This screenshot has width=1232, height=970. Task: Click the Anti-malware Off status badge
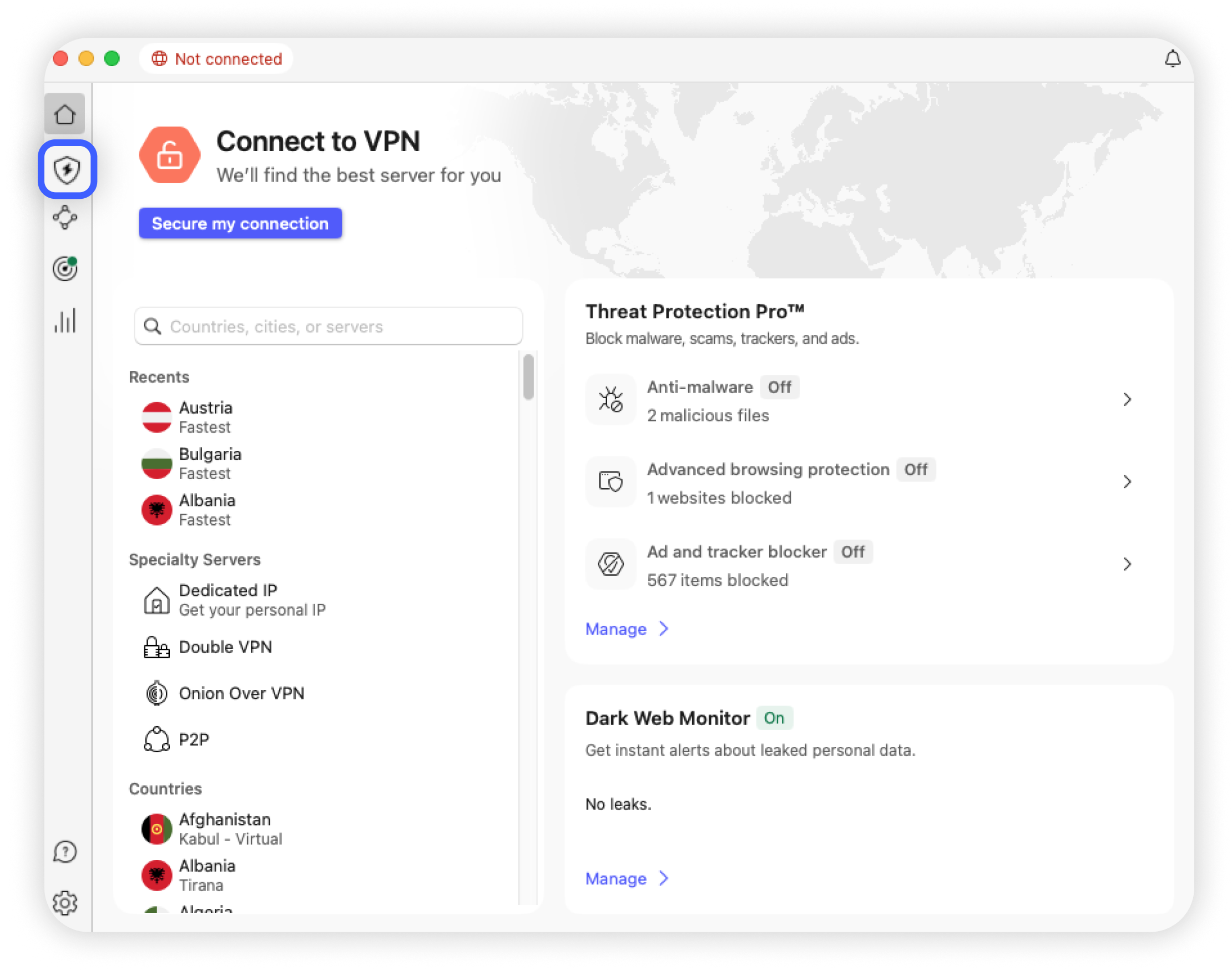pyautogui.click(x=779, y=388)
